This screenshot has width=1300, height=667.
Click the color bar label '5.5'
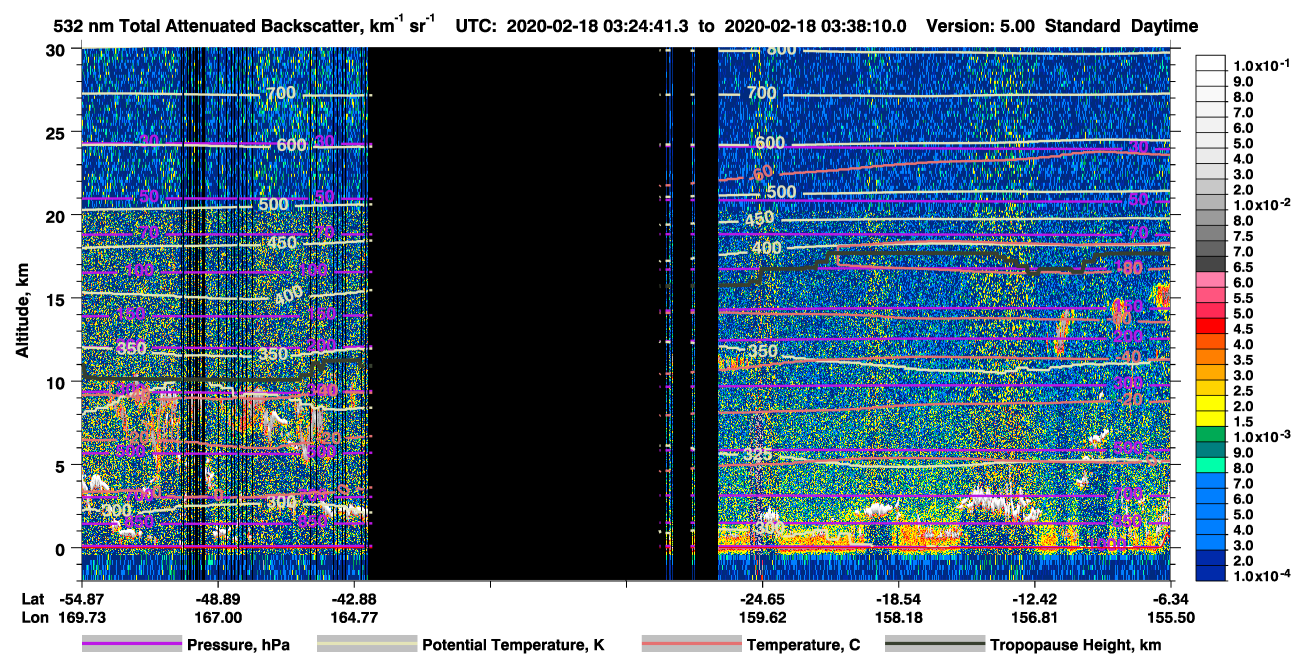pos(1243,297)
